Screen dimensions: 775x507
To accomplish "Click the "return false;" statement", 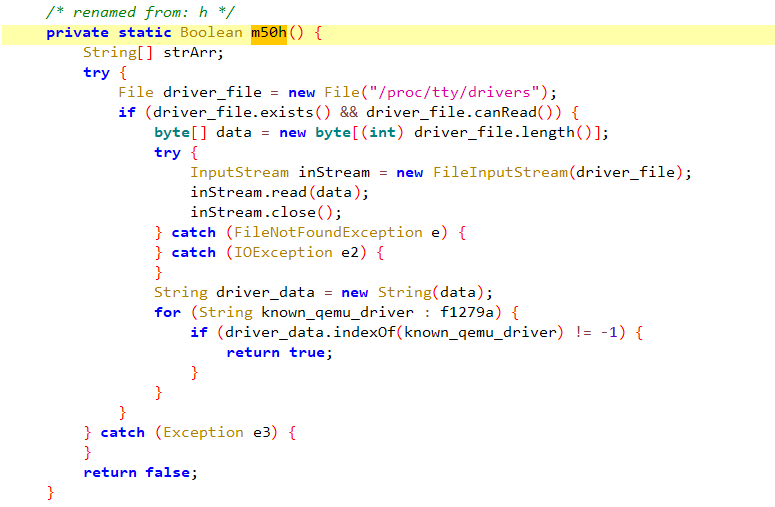I will [140, 472].
